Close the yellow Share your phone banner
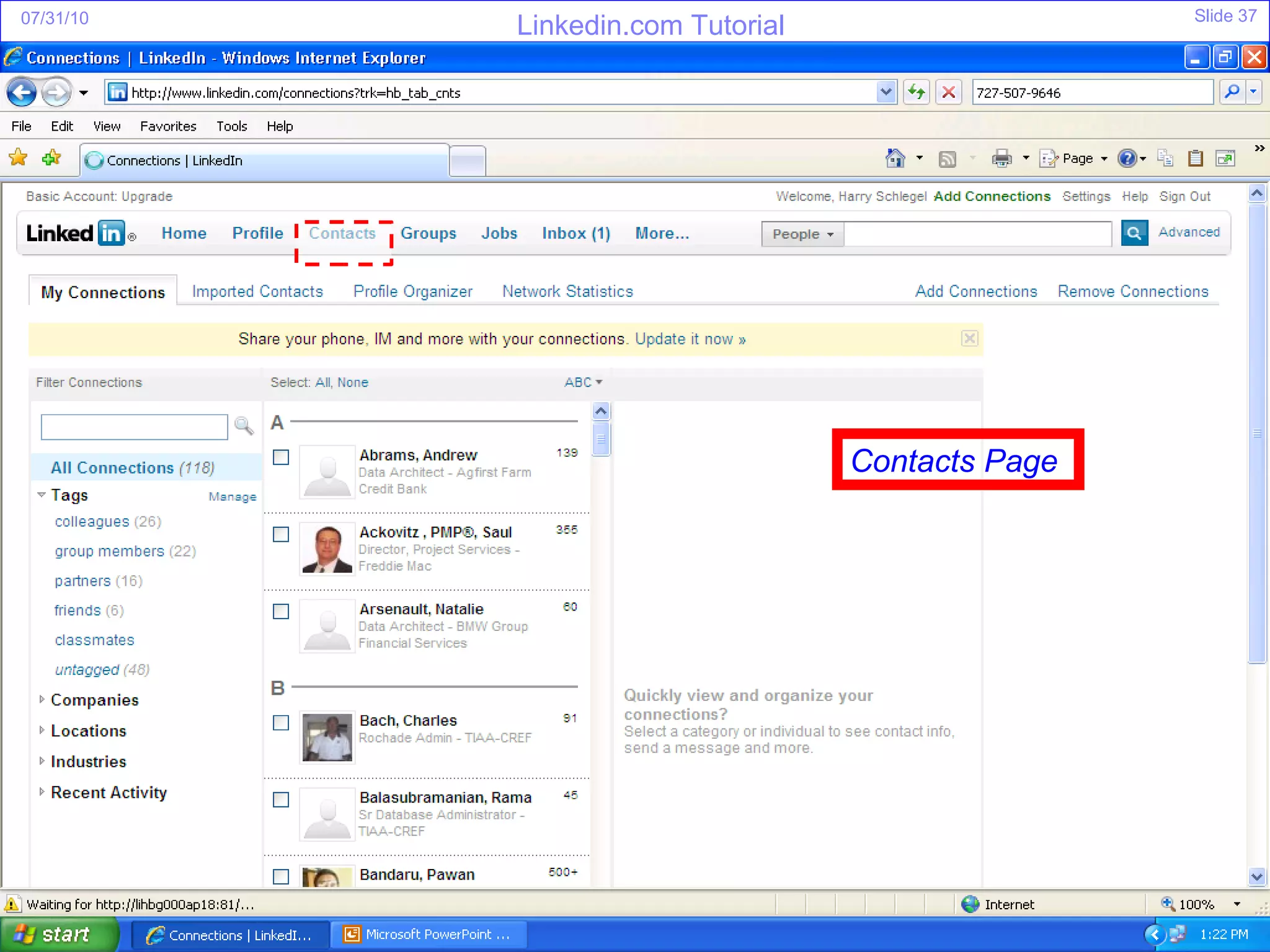The width and height of the screenshot is (1270, 952). tap(970, 338)
